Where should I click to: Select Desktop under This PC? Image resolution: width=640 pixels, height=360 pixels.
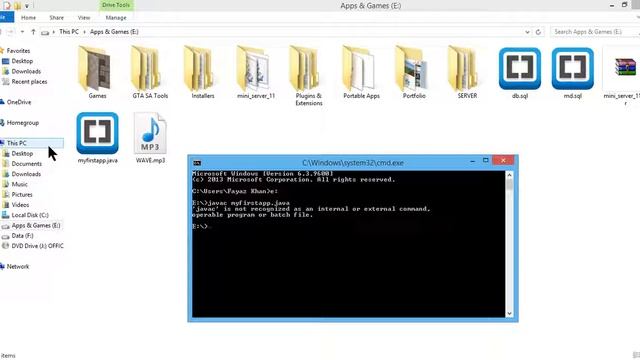(x=22, y=153)
